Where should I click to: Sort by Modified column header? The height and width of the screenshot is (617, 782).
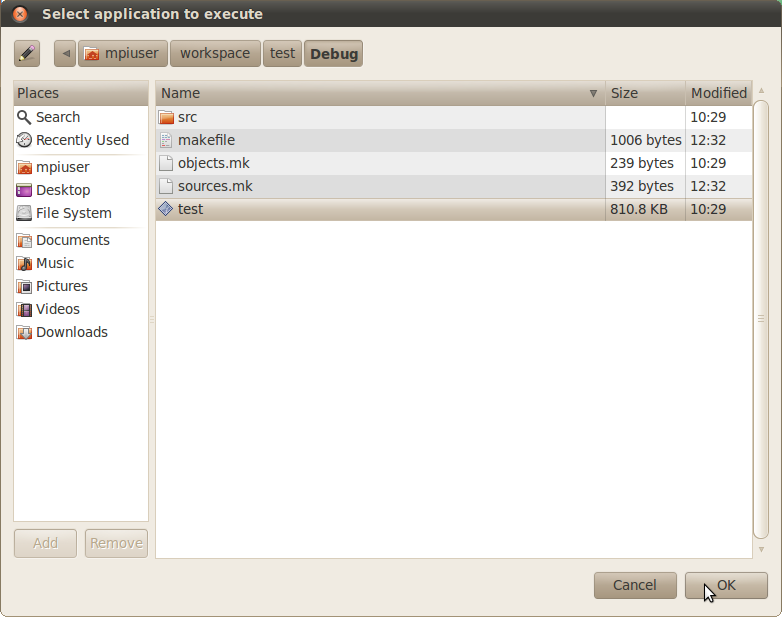[x=719, y=93]
